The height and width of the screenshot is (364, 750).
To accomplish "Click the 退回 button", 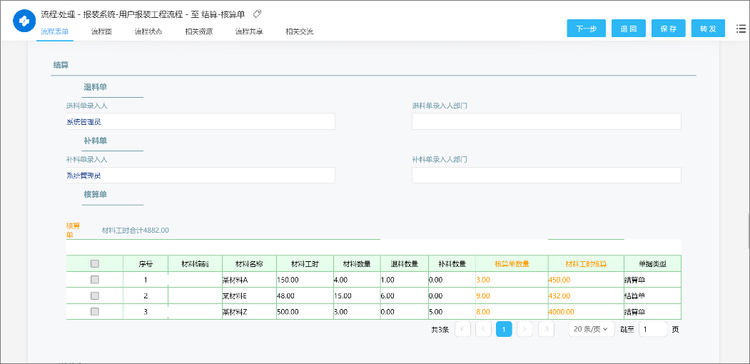I will click(629, 28).
